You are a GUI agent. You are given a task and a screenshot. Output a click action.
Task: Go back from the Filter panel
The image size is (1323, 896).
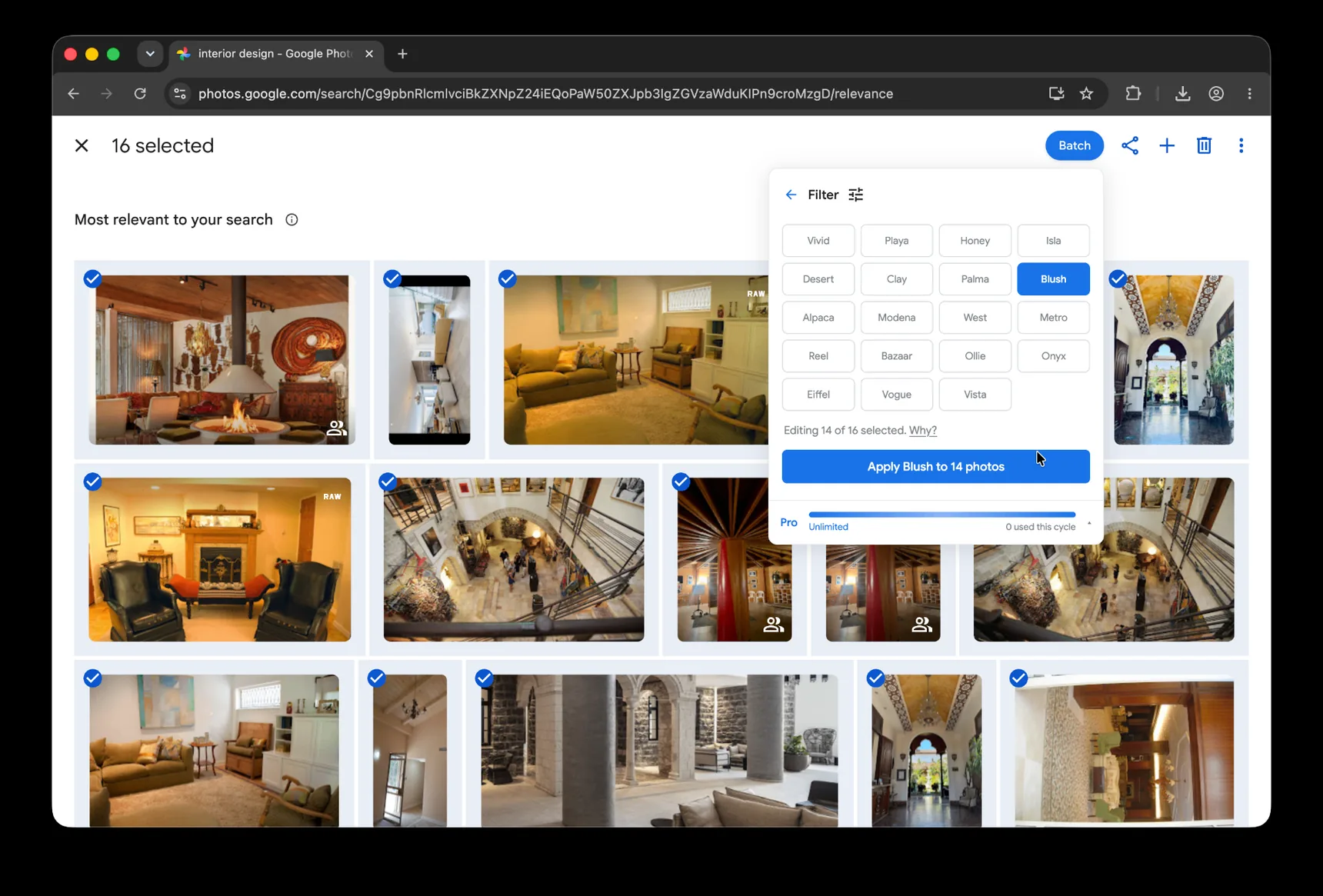pyautogui.click(x=791, y=195)
